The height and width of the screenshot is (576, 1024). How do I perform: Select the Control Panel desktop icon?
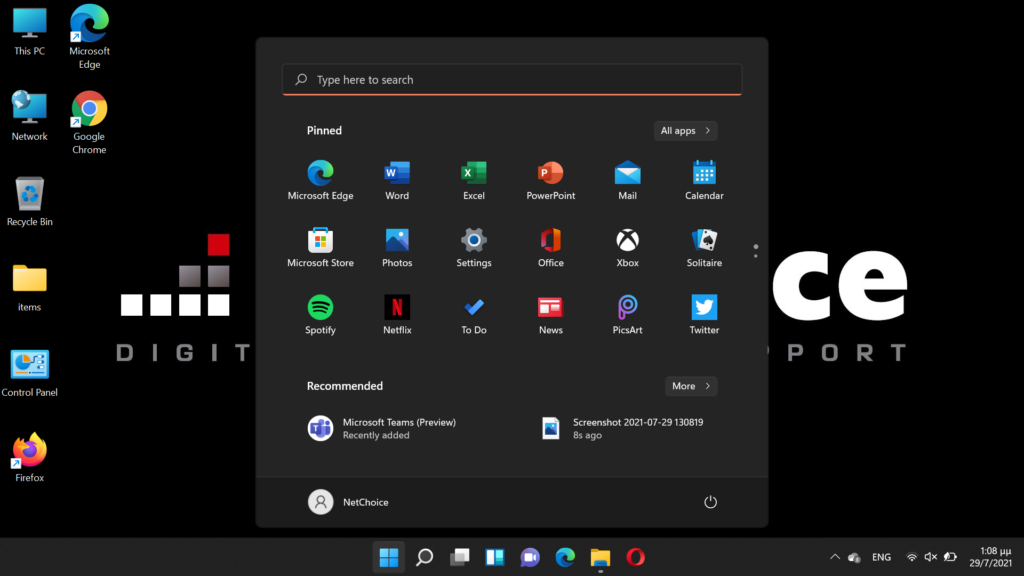(x=29, y=373)
